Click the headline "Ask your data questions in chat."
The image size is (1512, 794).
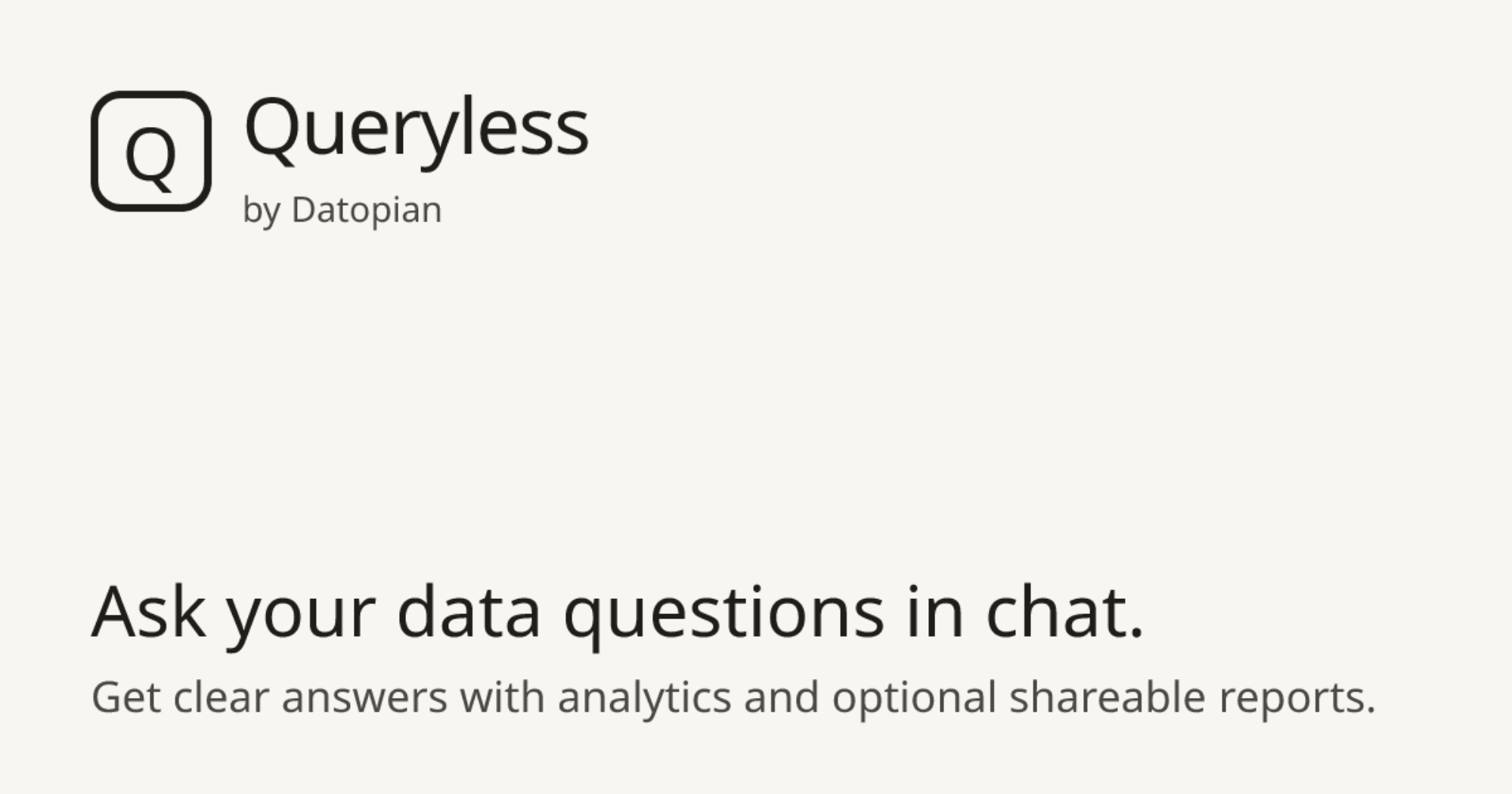pyautogui.click(x=617, y=611)
